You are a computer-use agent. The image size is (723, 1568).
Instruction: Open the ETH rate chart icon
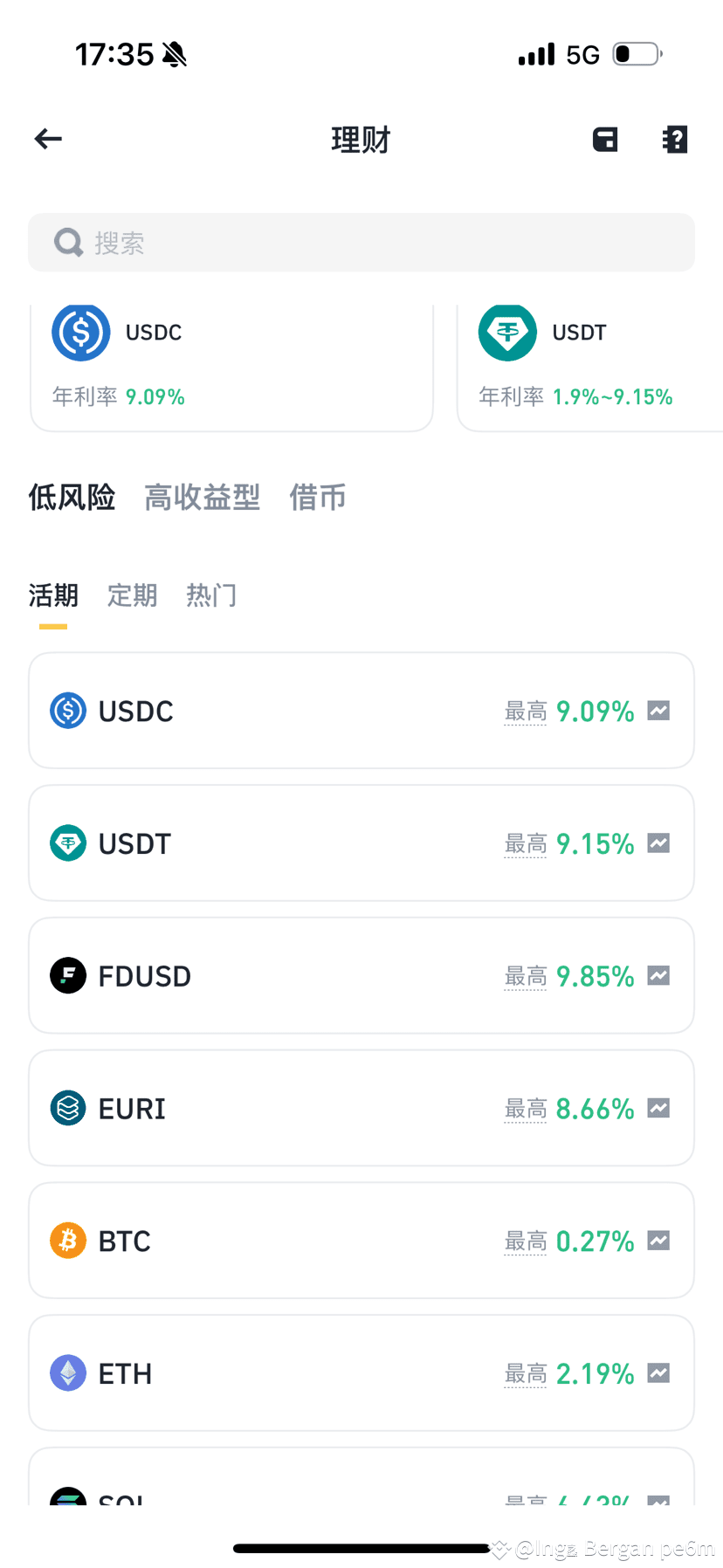click(658, 1373)
